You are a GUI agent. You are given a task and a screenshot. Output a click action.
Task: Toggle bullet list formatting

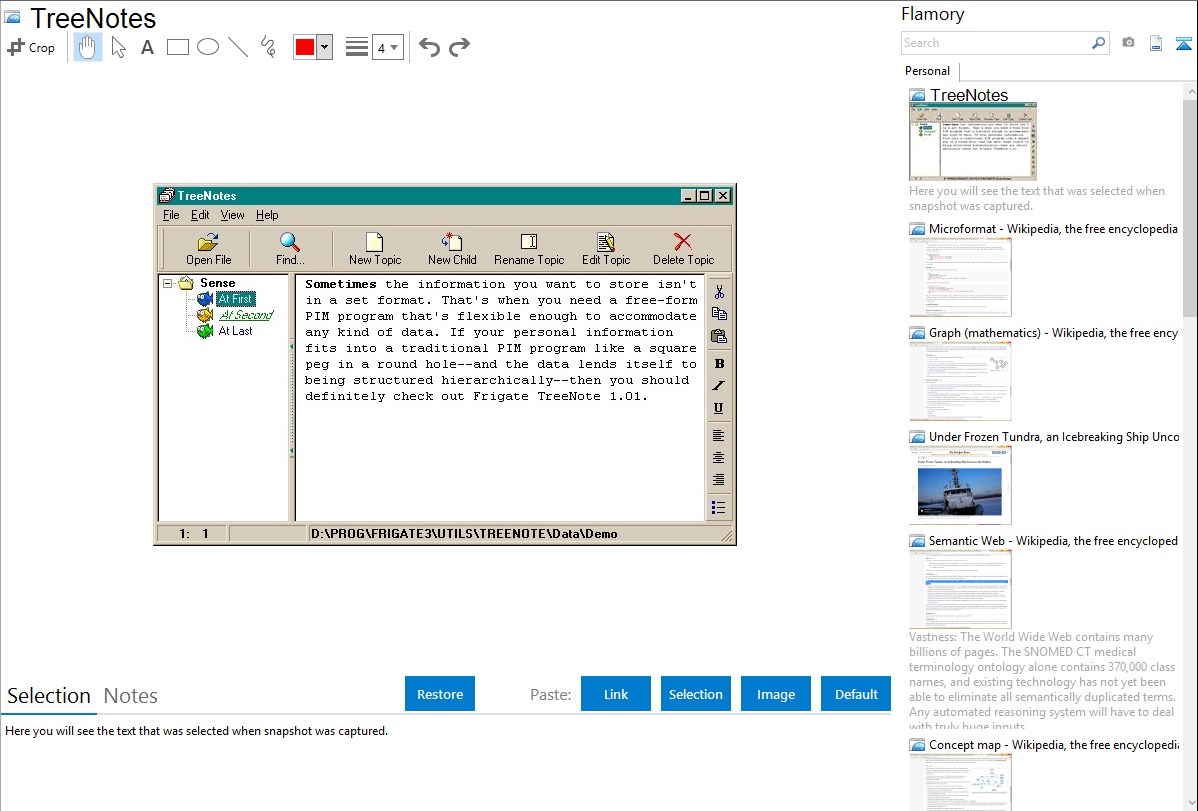pos(719,508)
